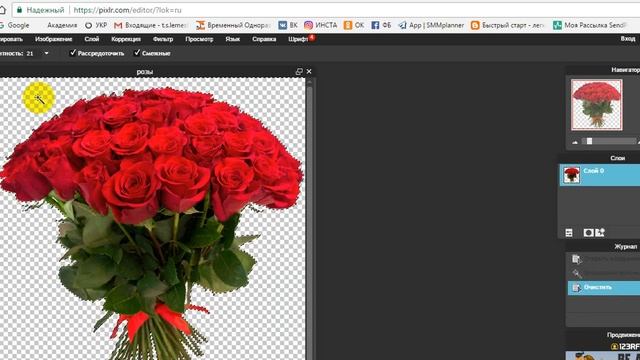Open the Изображение menu
This screenshot has width=640, height=360.
[x=53, y=39]
